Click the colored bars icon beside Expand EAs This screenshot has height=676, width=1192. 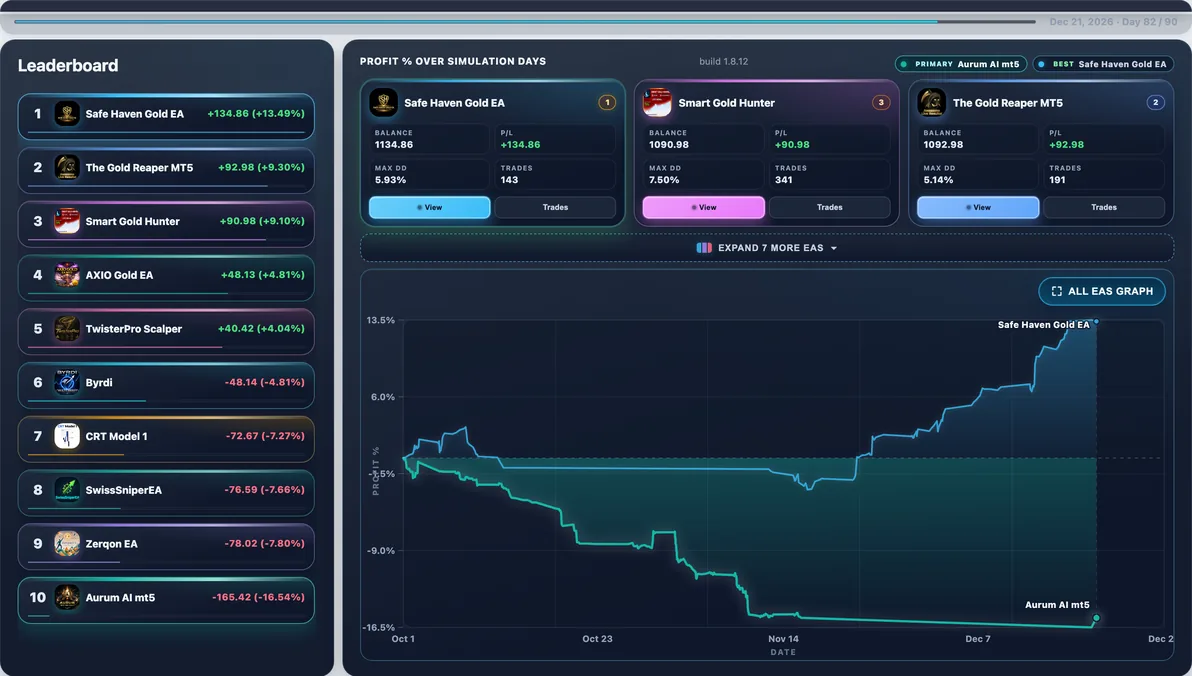click(704, 248)
